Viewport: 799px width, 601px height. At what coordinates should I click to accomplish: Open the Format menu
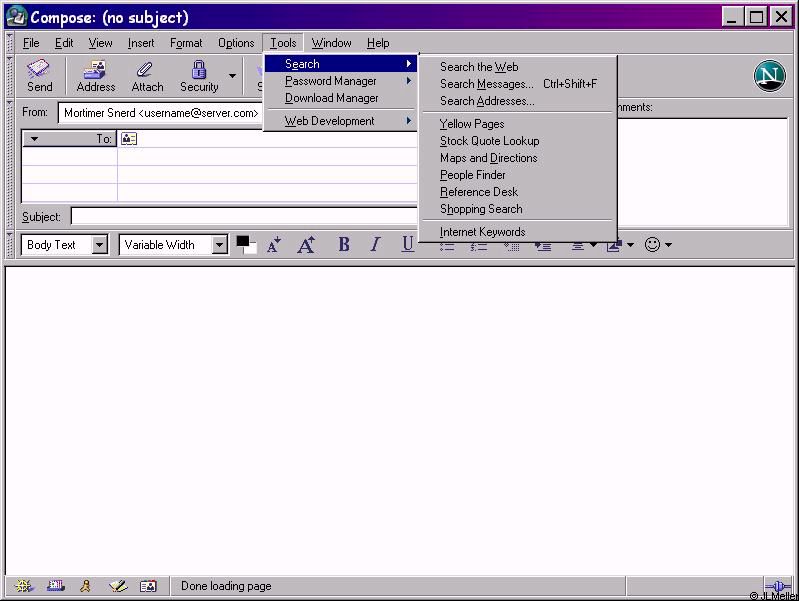pos(186,43)
